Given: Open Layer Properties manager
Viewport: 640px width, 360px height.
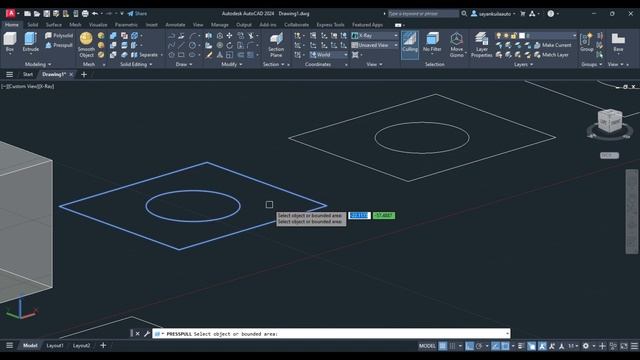Looking at the screenshot, I should 482,44.
